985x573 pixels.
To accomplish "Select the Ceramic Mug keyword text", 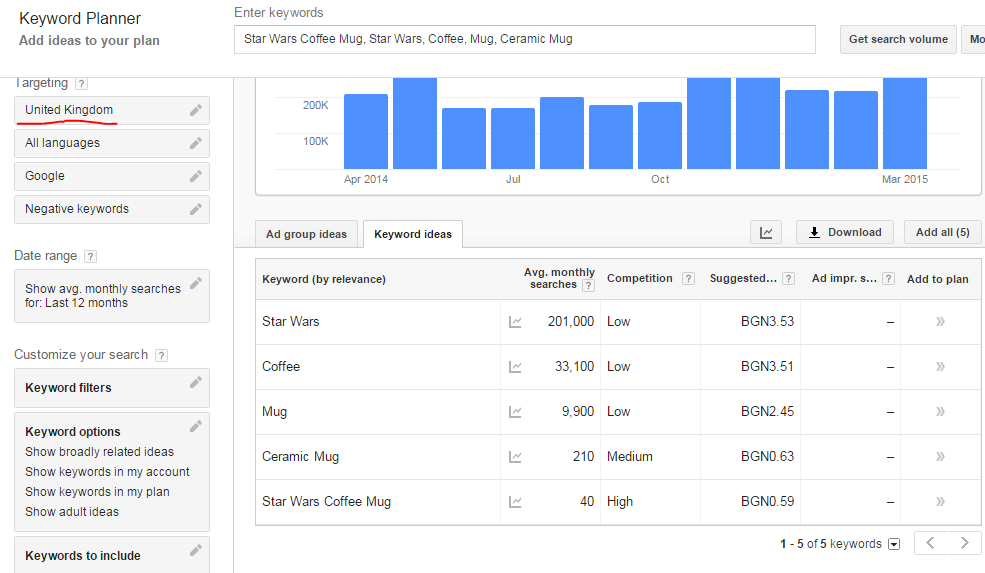I will (x=300, y=457).
